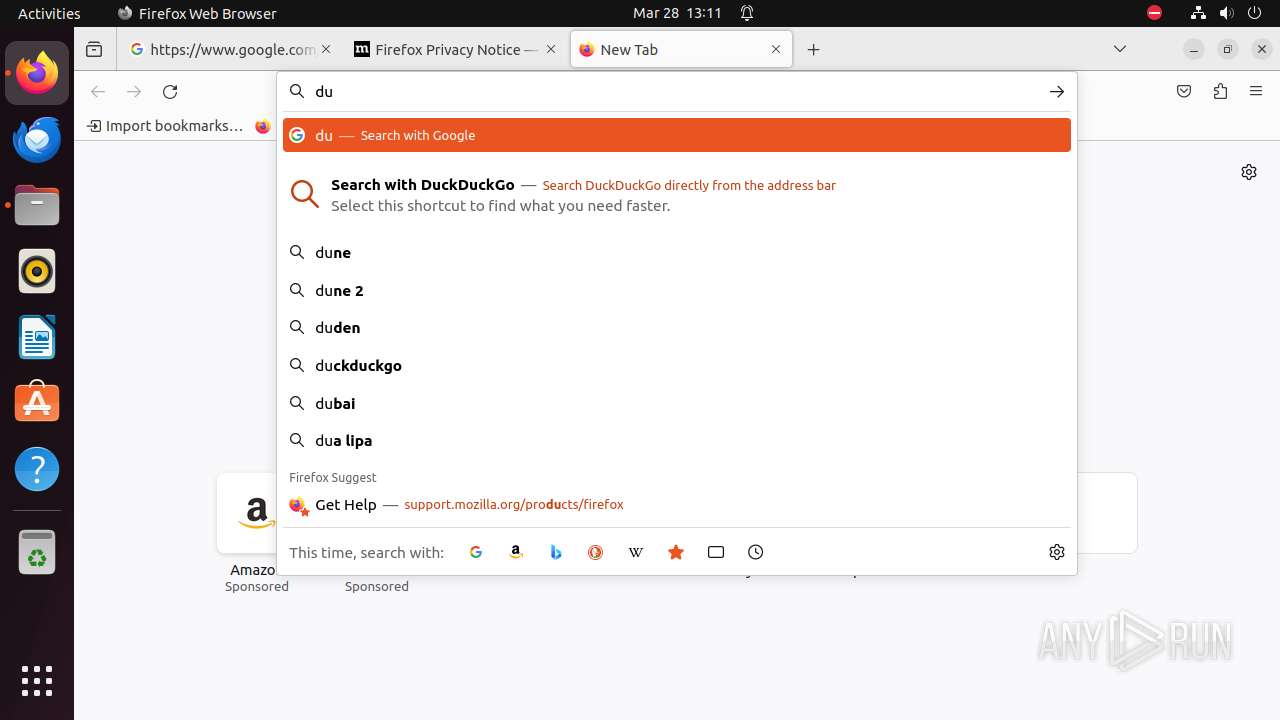Screen dimensions: 1280x720
Task: Open Firefox application hamburger menu
Action: [1256, 91]
